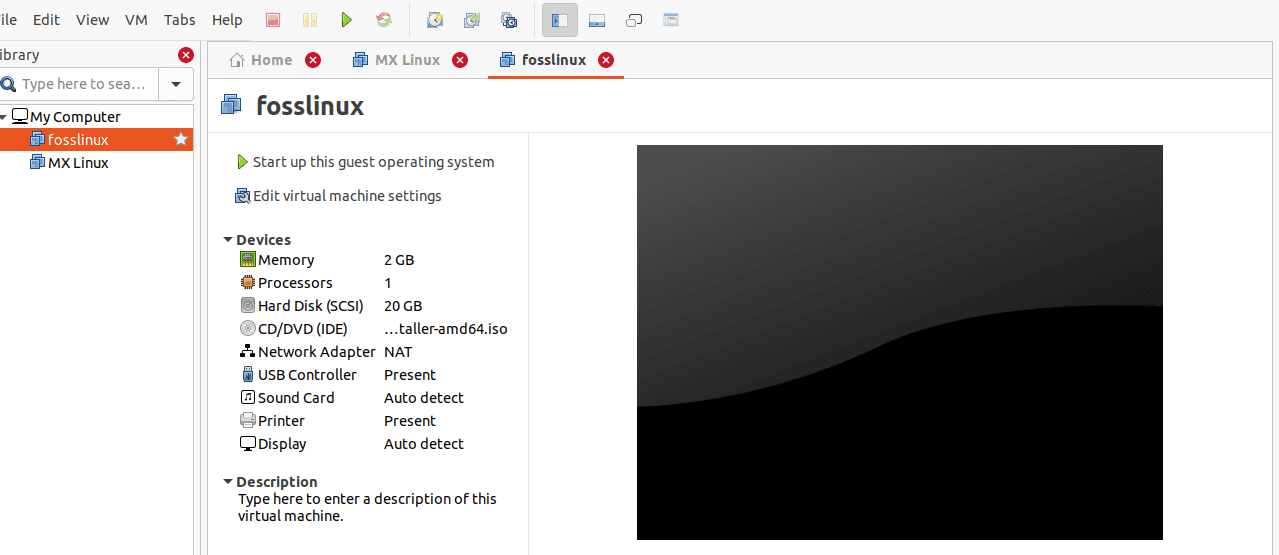1279x555 pixels.
Task: Click the Network Adapter device icon
Action: [248, 351]
